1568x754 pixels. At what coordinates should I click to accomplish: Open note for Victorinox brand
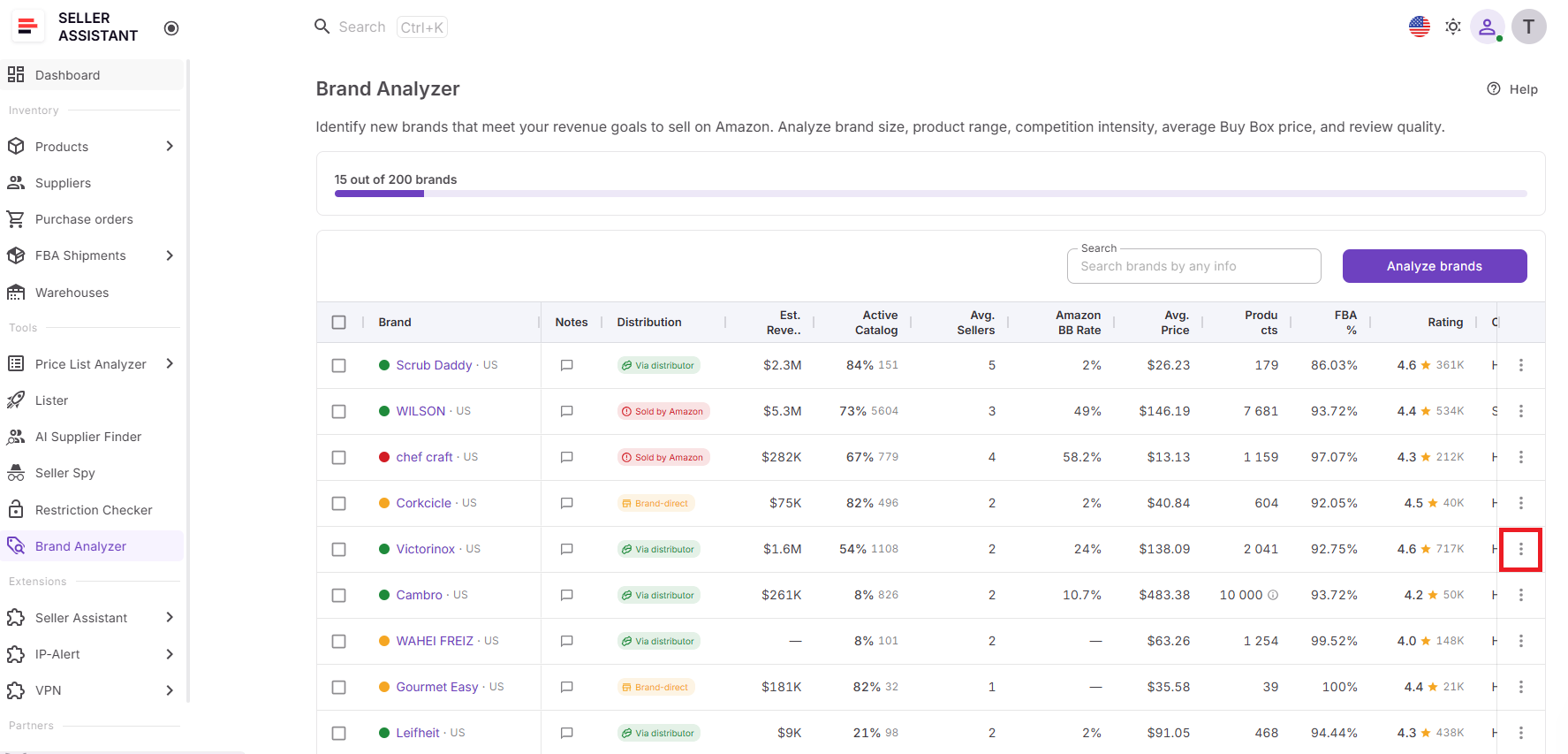click(x=567, y=549)
